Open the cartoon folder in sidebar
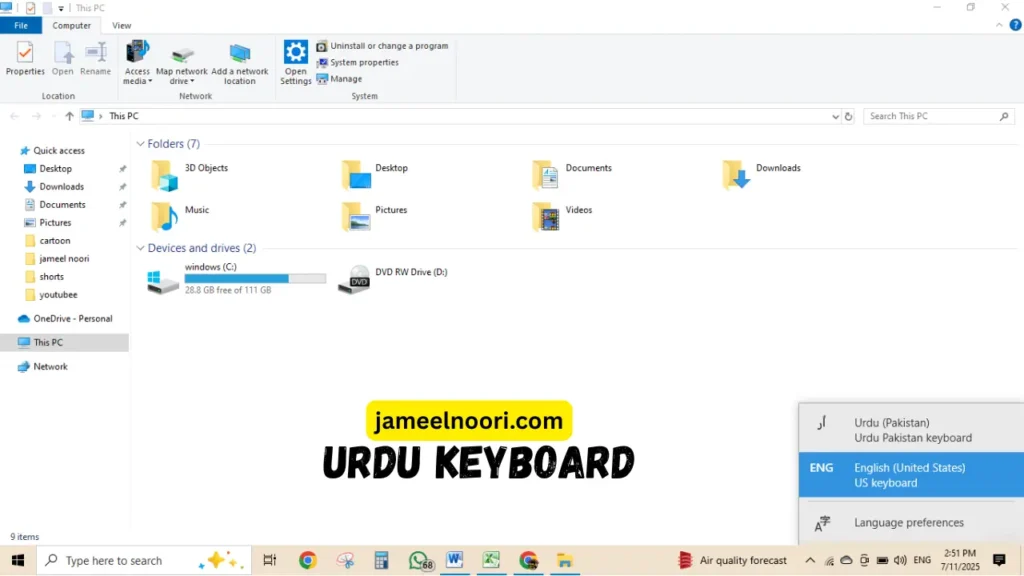The image size is (1024, 576). tap(55, 240)
